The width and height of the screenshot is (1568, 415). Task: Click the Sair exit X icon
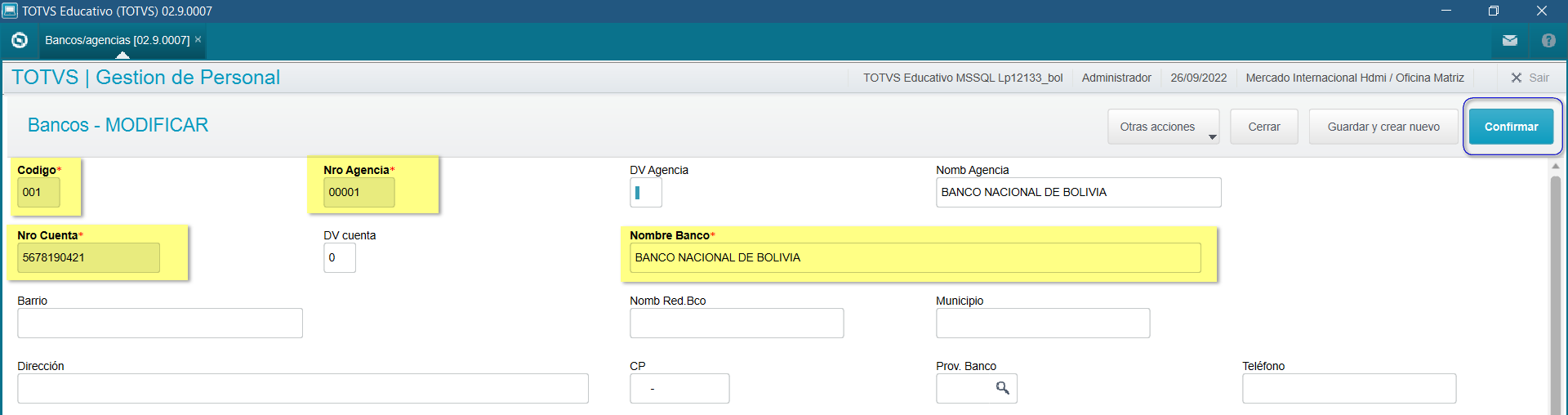point(1517,78)
